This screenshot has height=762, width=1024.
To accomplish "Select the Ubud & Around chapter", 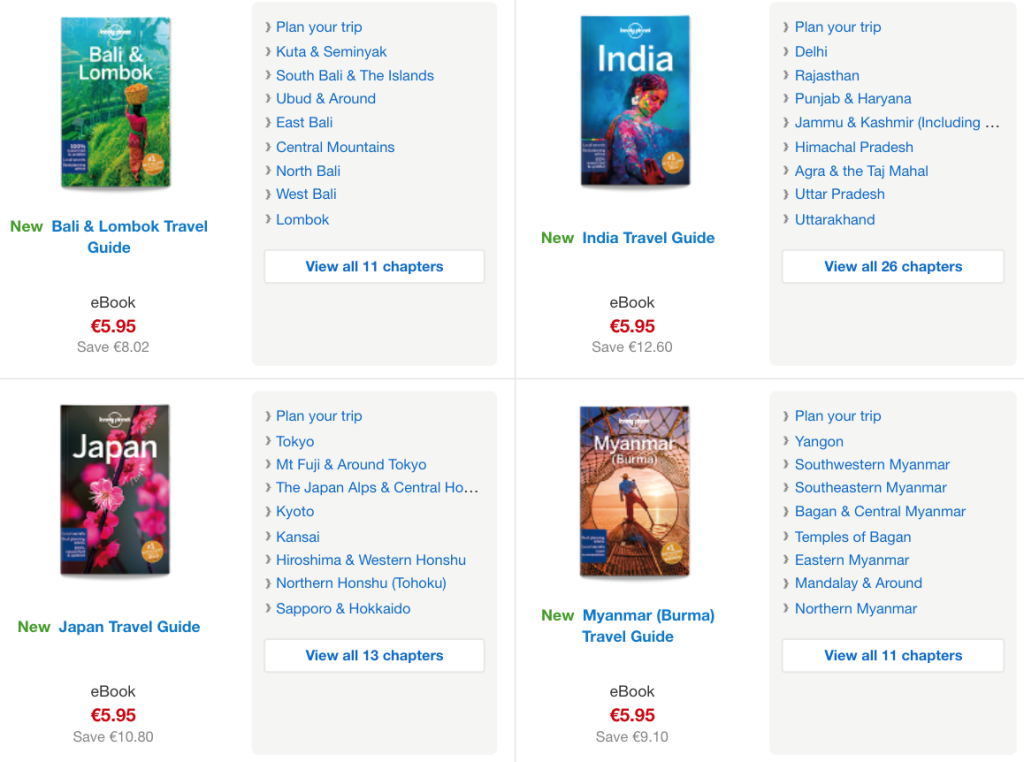I will pyautogui.click(x=326, y=99).
